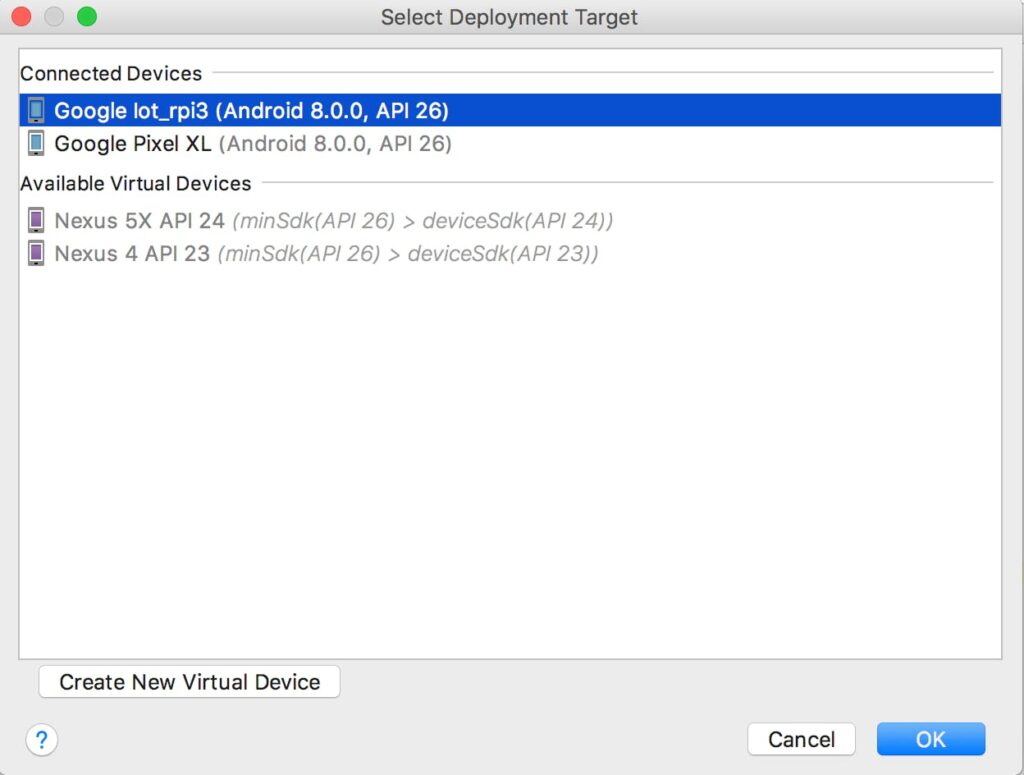Click the Nexus 4 API 23 emulator icon
The height and width of the screenshot is (775, 1024).
click(x=36, y=254)
